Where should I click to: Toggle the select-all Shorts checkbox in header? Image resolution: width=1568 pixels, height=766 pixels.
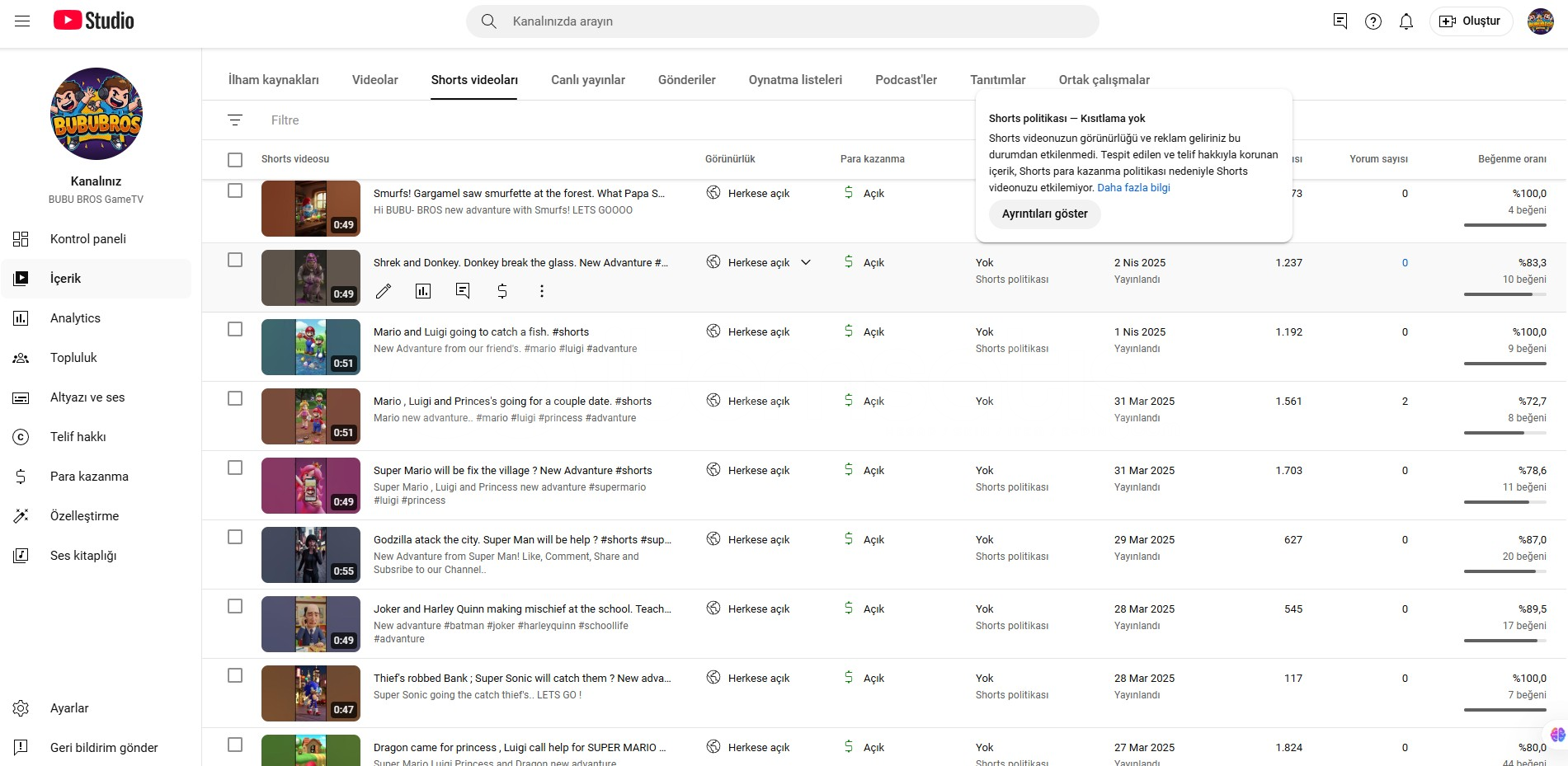[x=235, y=160]
